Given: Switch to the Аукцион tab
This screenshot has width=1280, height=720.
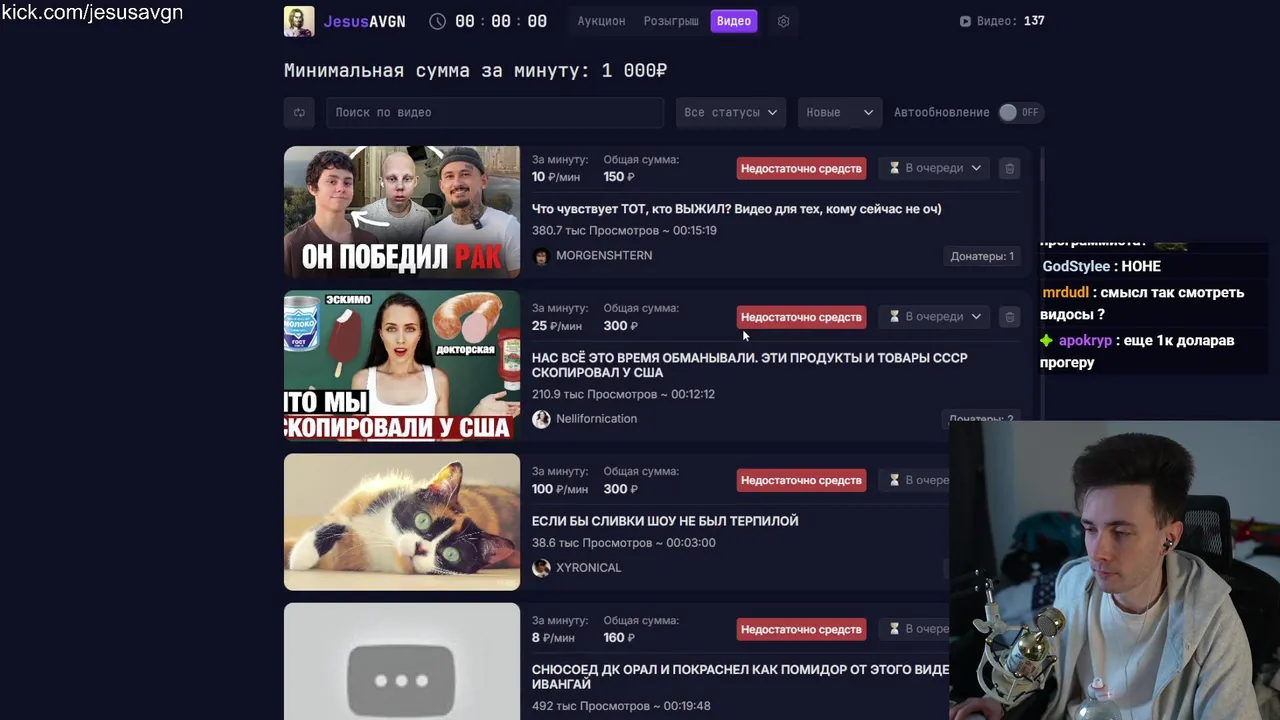Looking at the screenshot, I should click(601, 21).
